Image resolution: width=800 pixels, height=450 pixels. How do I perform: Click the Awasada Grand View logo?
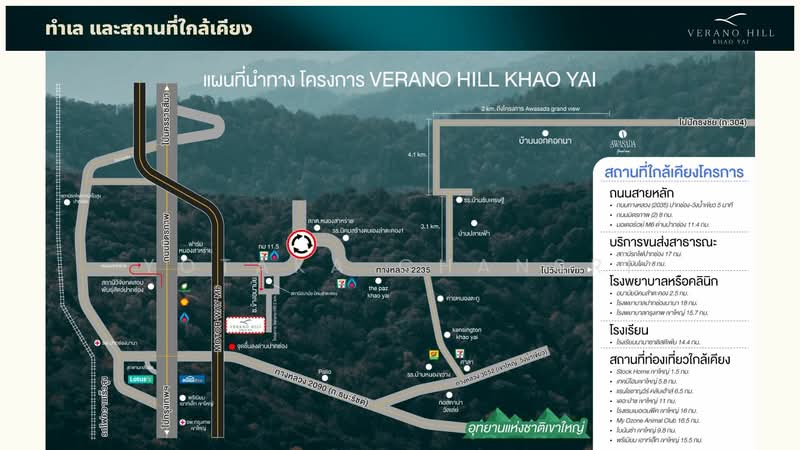click(x=622, y=141)
